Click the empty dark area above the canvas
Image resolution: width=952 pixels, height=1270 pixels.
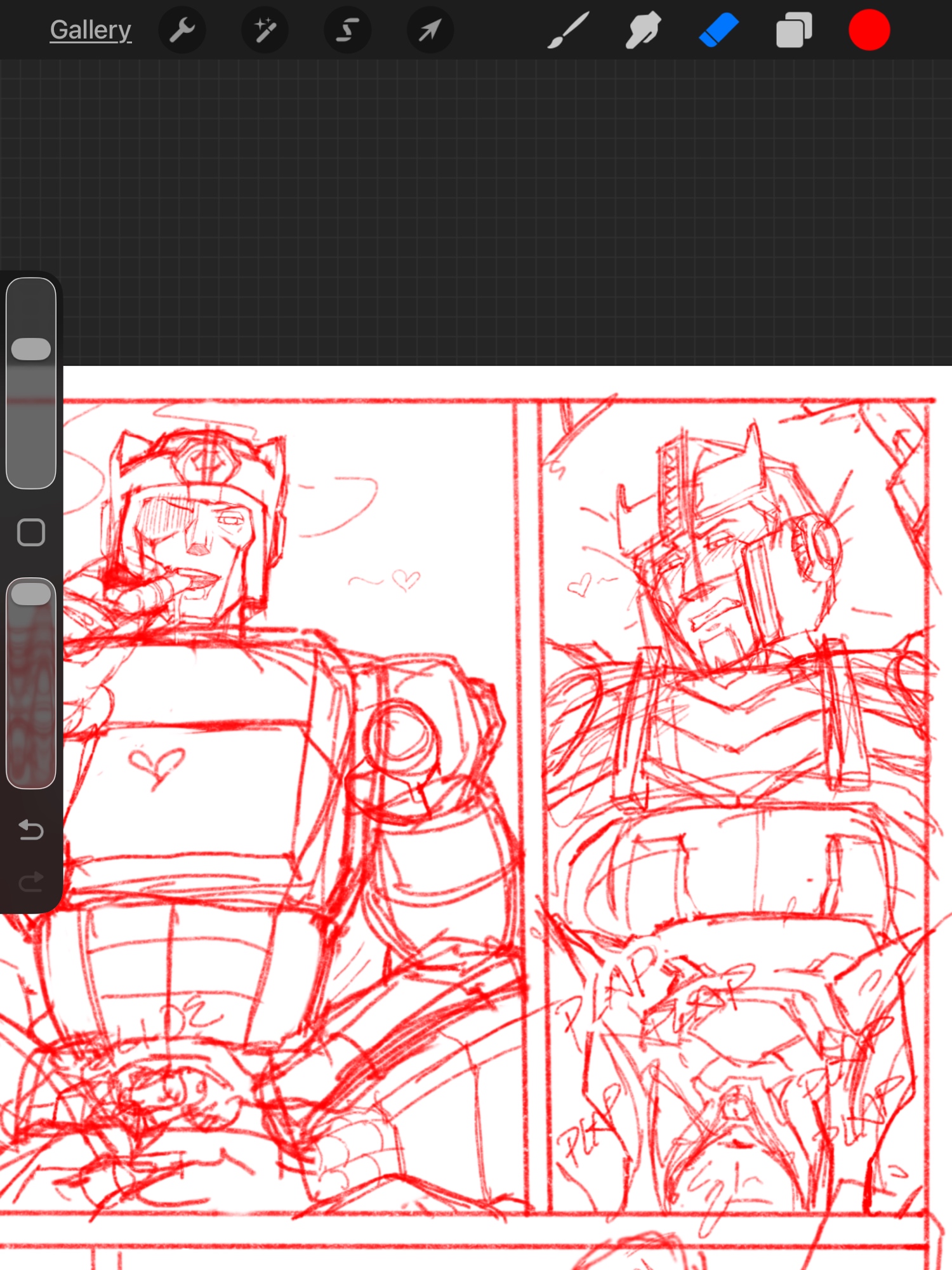coord(476,210)
